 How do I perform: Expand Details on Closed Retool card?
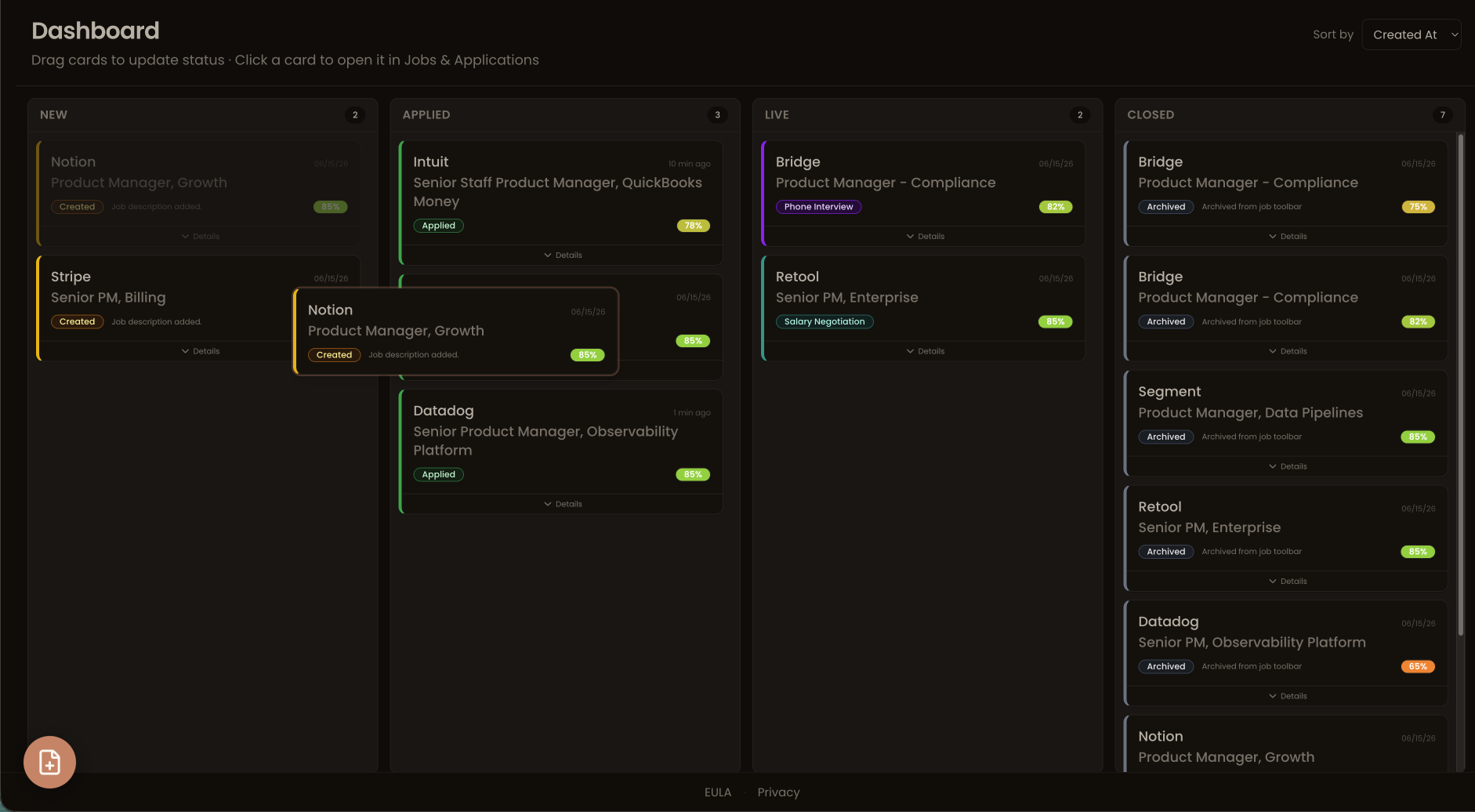point(1288,582)
